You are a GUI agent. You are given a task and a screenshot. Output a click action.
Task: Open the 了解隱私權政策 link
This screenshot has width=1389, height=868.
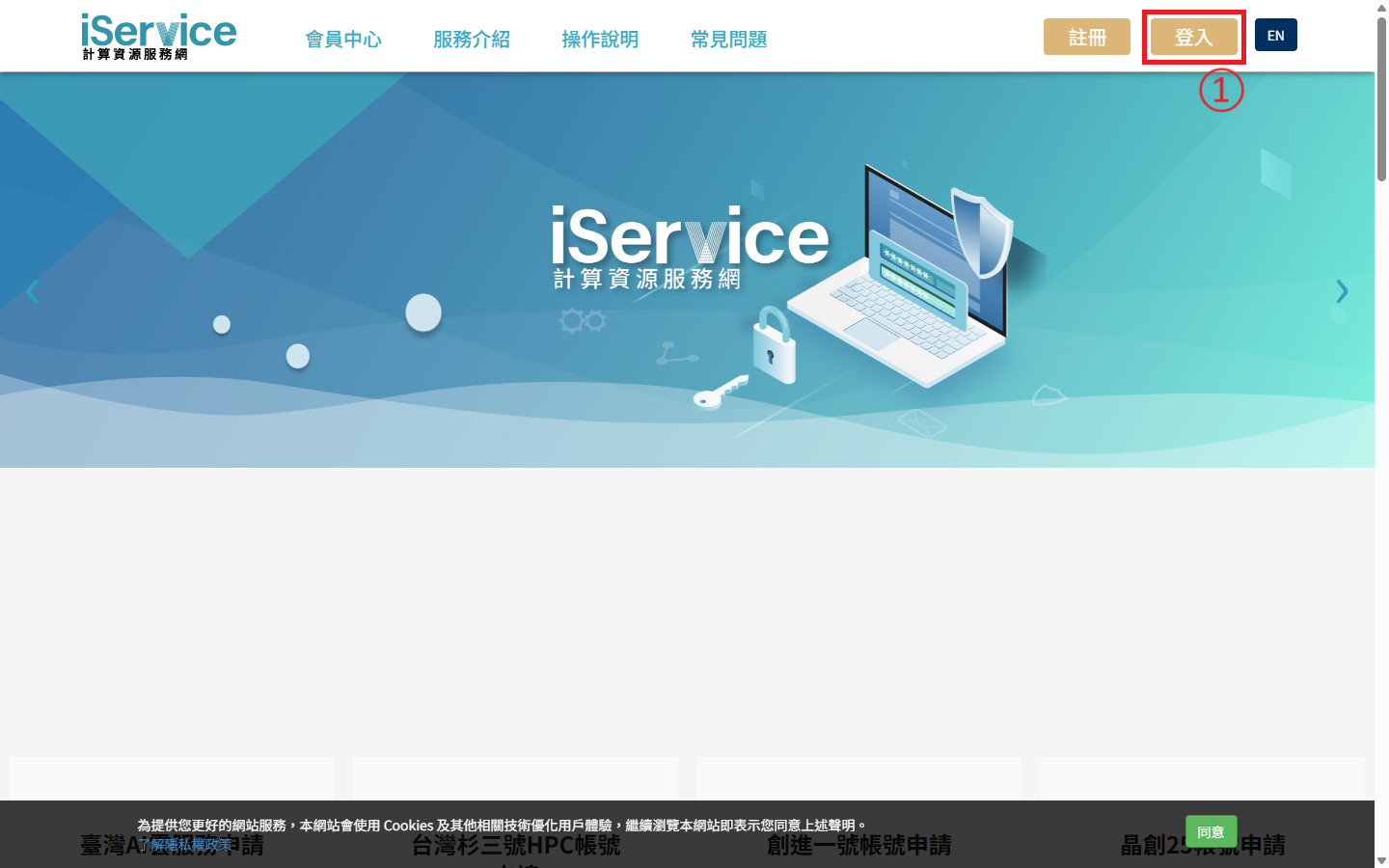[x=184, y=844]
